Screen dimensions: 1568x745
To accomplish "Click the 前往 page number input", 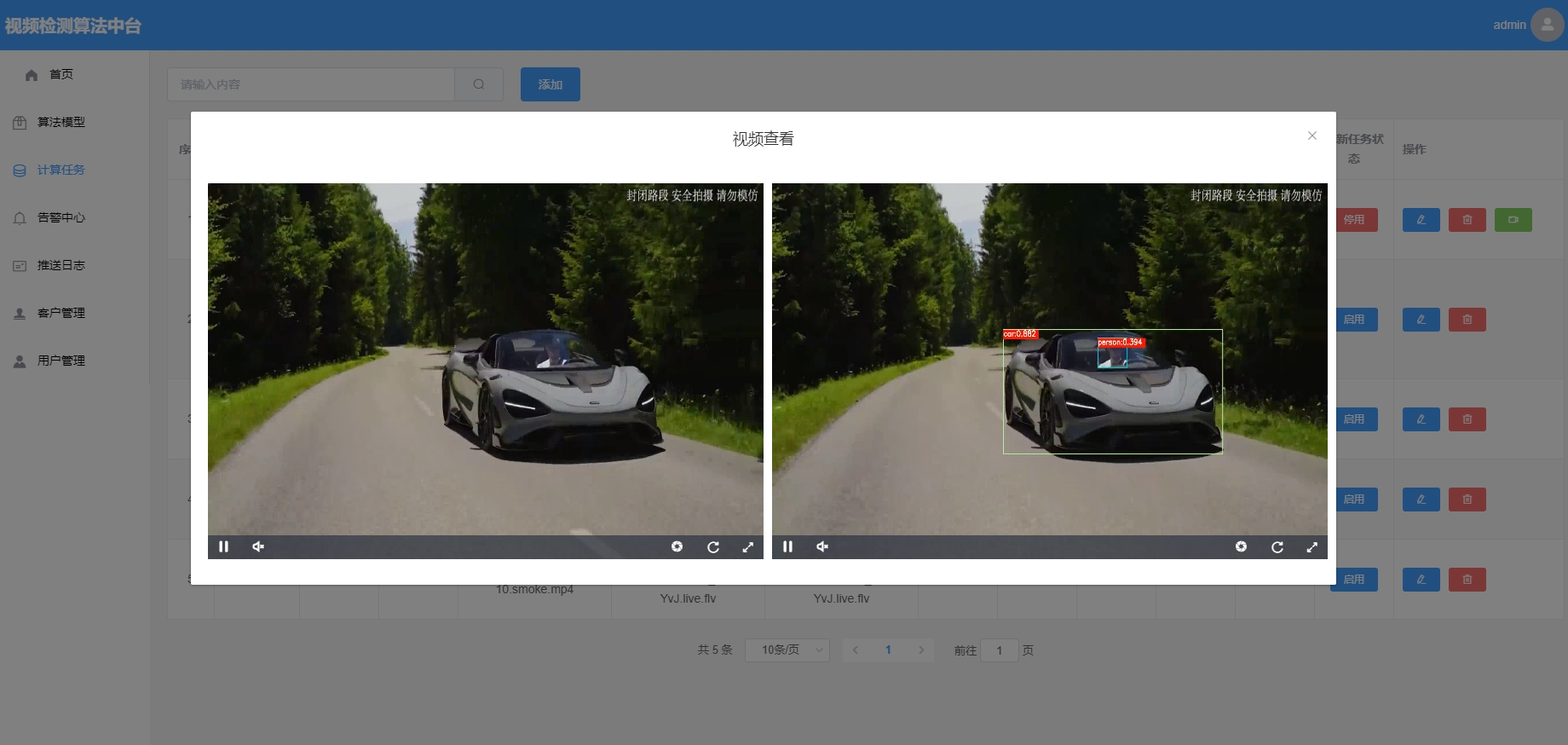I will (x=1000, y=650).
